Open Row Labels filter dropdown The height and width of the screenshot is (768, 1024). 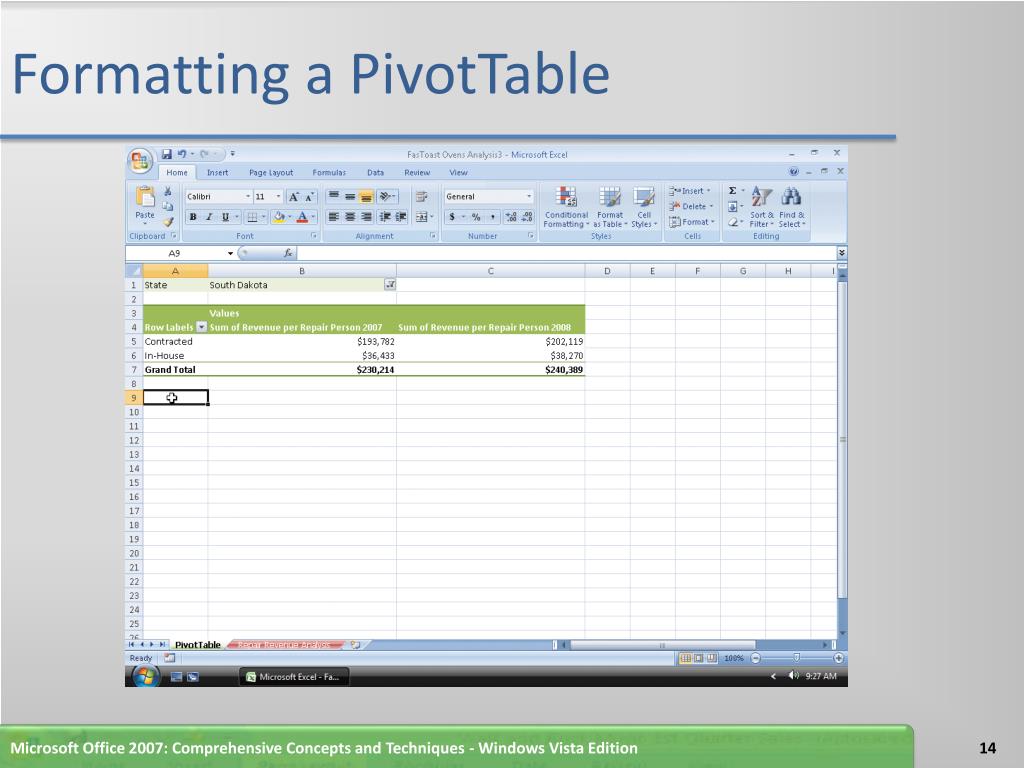pyautogui.click(x=202, y=327)
